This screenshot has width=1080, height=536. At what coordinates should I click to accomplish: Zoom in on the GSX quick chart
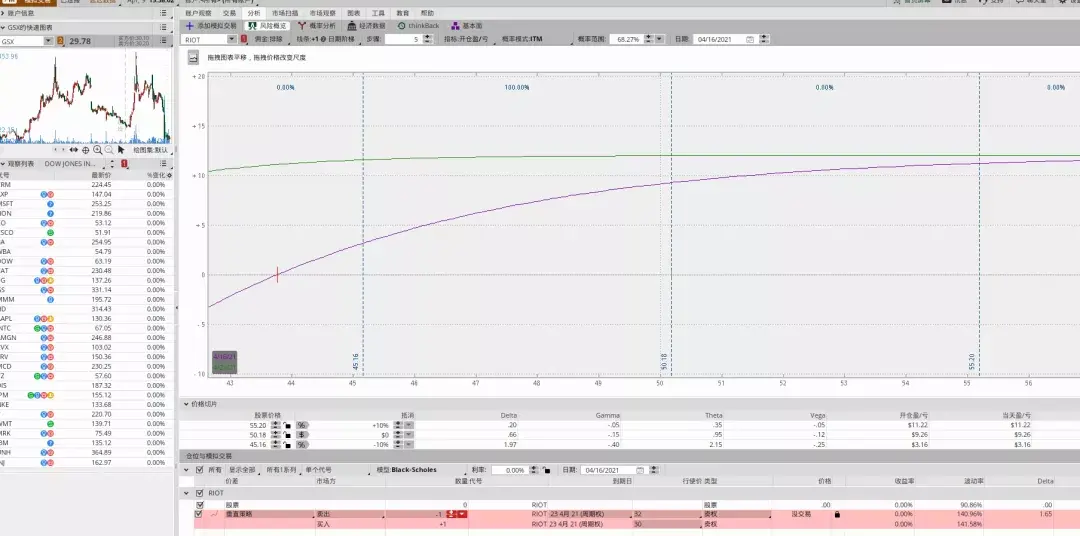pos(97,150)
